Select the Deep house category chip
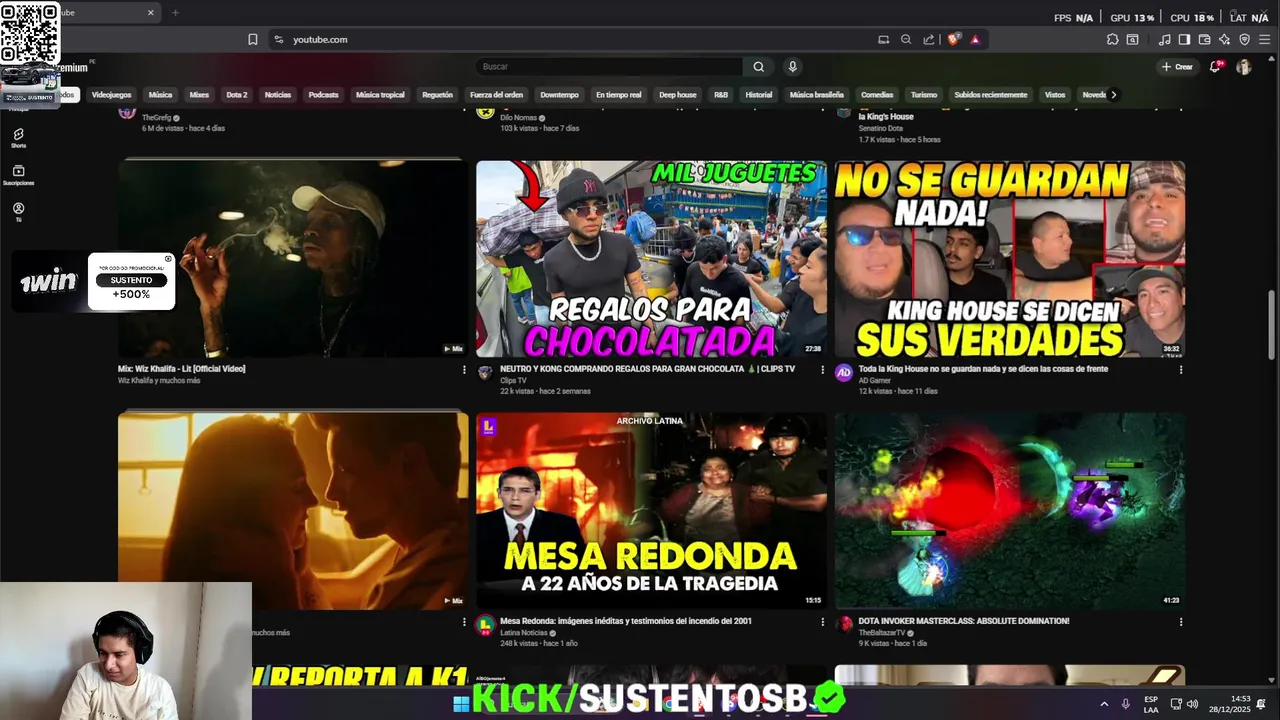Image resolution: width=1280 pixels, height=720 pixels. (x=677, y=95)
